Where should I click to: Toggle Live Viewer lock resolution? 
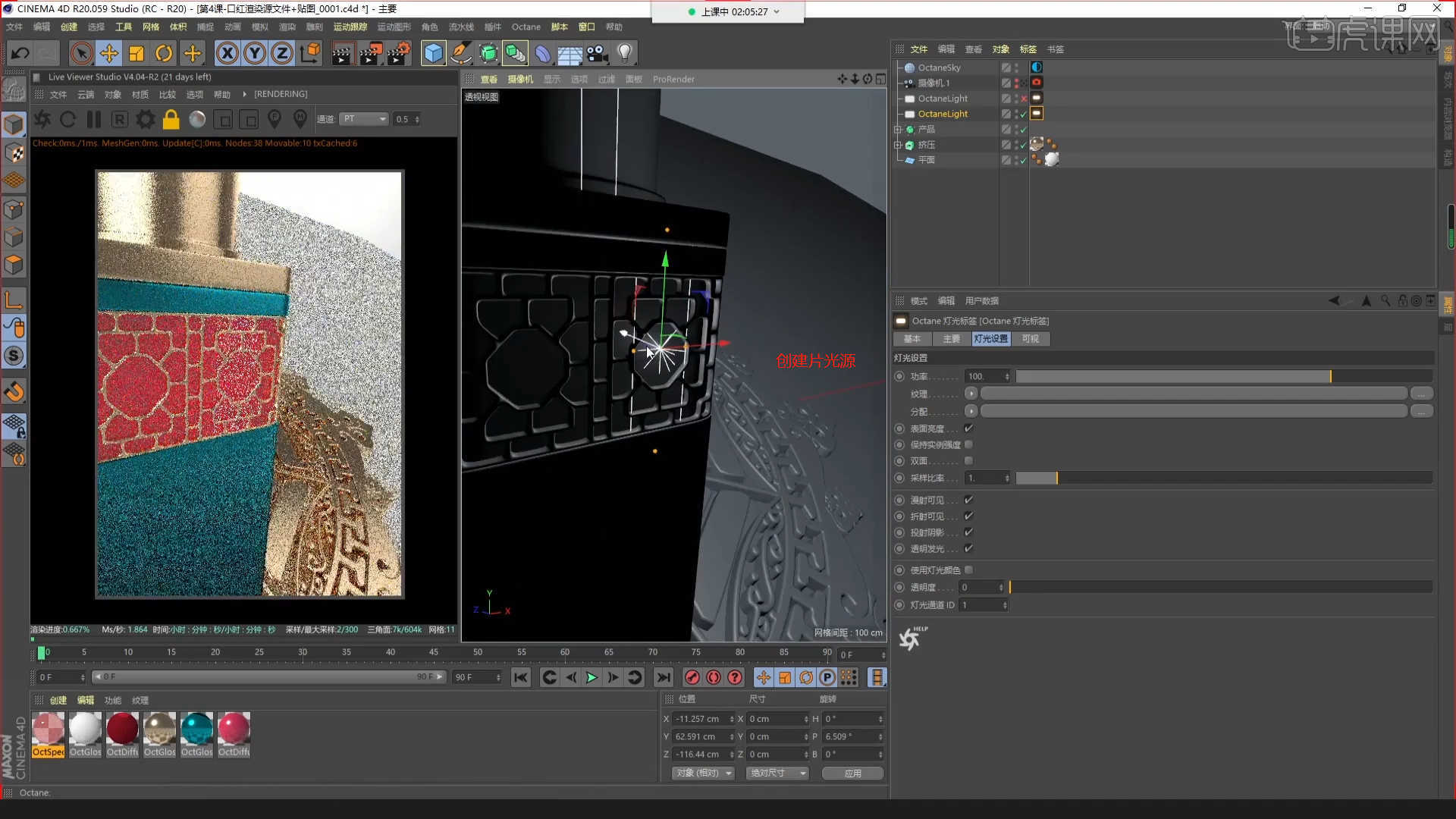pos(171,119)
